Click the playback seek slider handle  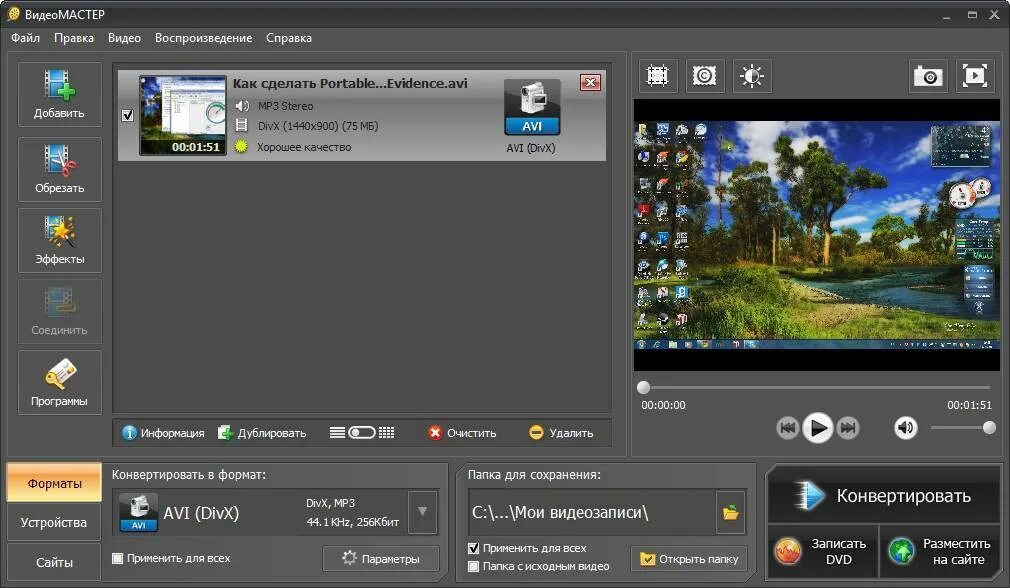click(x=643, y=387)
